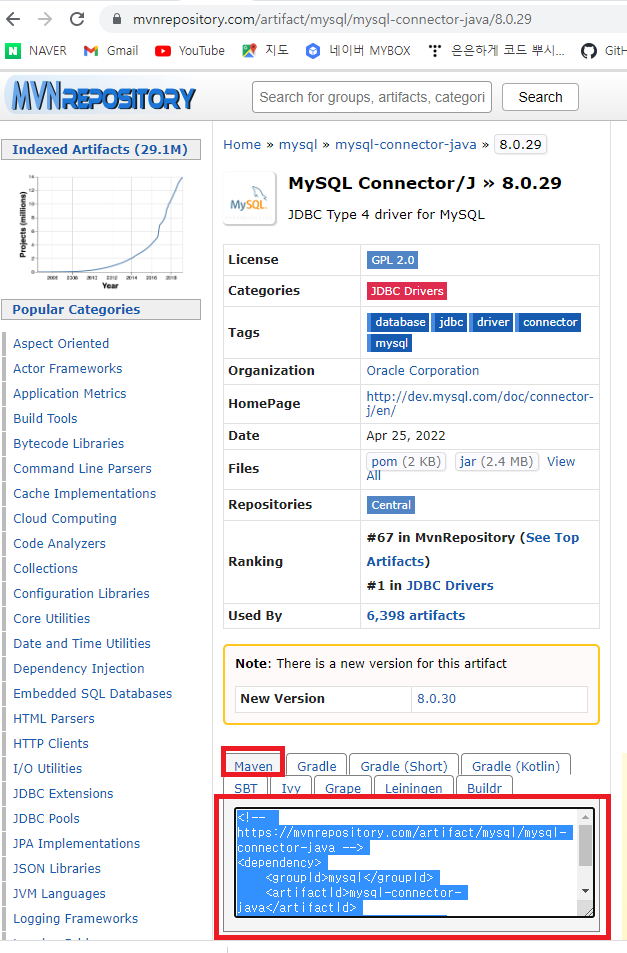The width and height of the screenshot is (627, 953).
Task: Open Cloud Computing category
Action: click(65, 518)
